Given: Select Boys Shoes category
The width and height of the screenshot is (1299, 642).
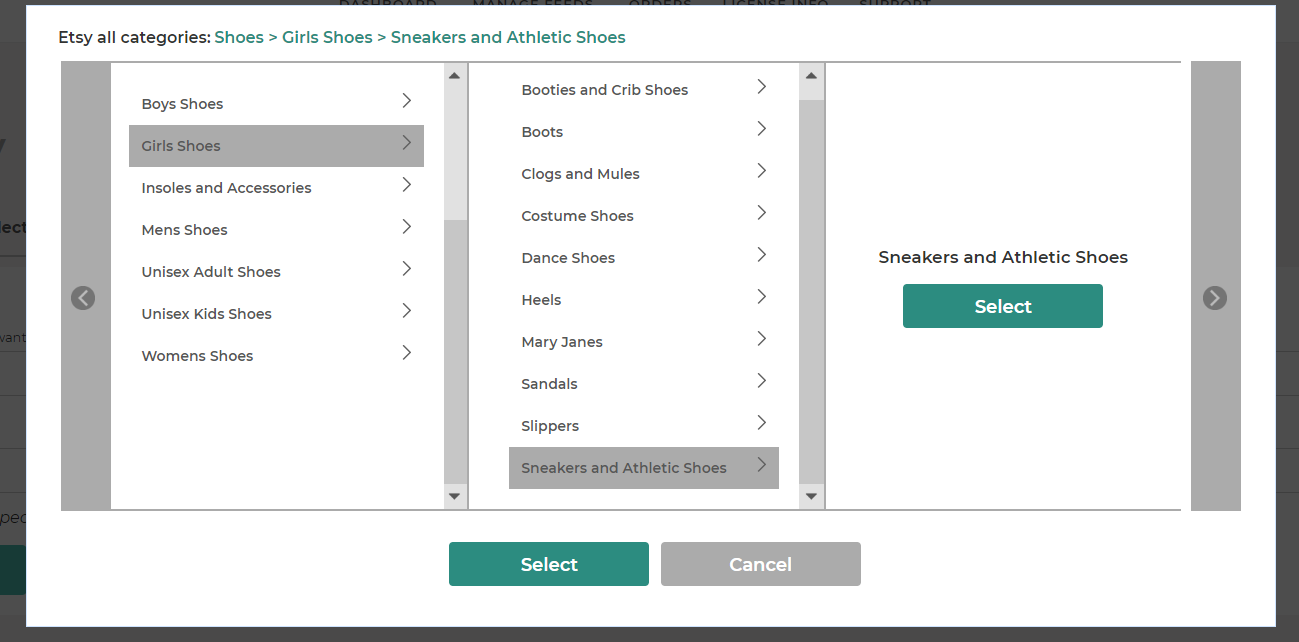Looking at the screenshot, I should point(276,104).
